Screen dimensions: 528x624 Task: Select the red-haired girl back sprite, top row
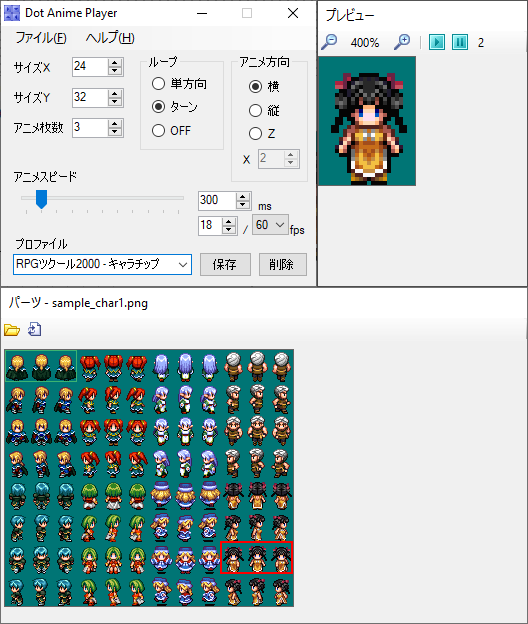point(113,367)
